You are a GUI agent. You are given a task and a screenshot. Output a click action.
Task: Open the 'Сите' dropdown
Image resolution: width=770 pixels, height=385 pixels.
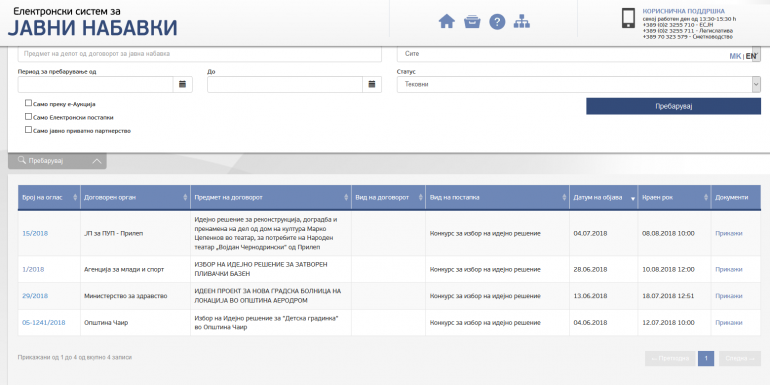[578, 54]
